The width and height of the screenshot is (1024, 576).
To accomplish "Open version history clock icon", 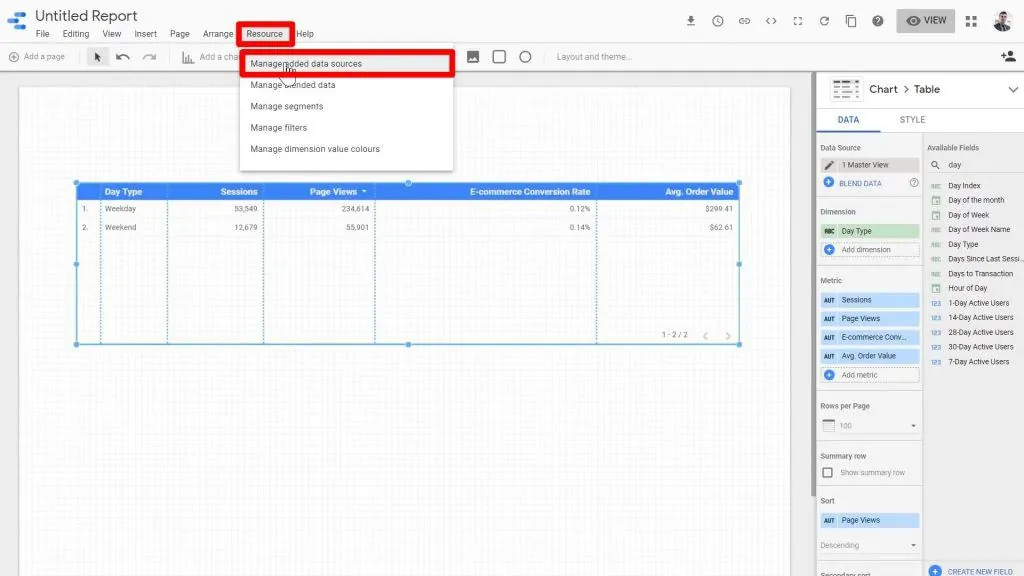I will pos(717,19).
